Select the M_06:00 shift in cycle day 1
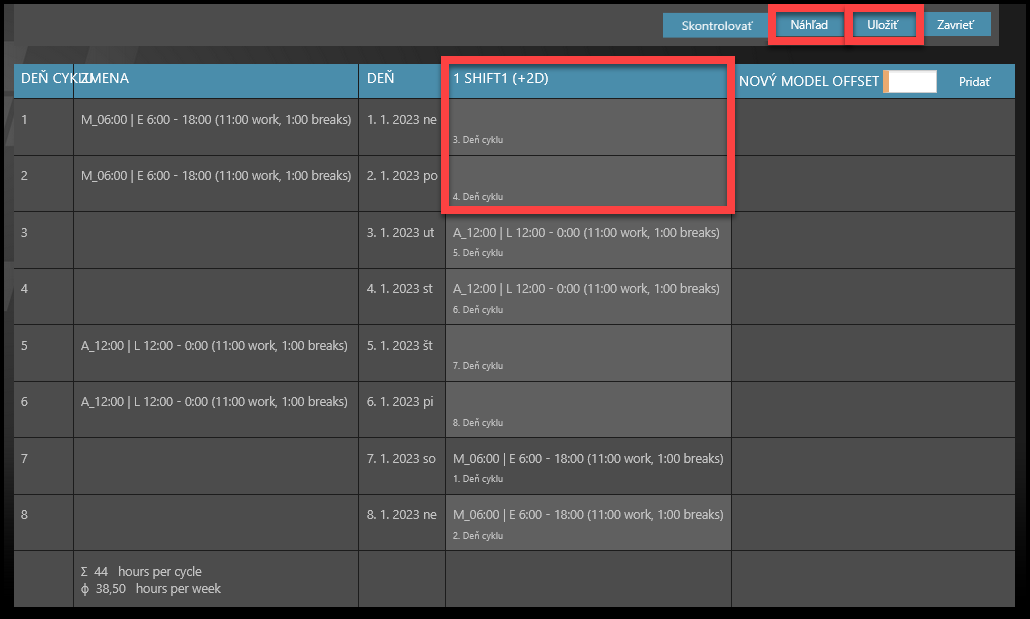The height and width of the screenshot is (619, 1030). (215, 120)
